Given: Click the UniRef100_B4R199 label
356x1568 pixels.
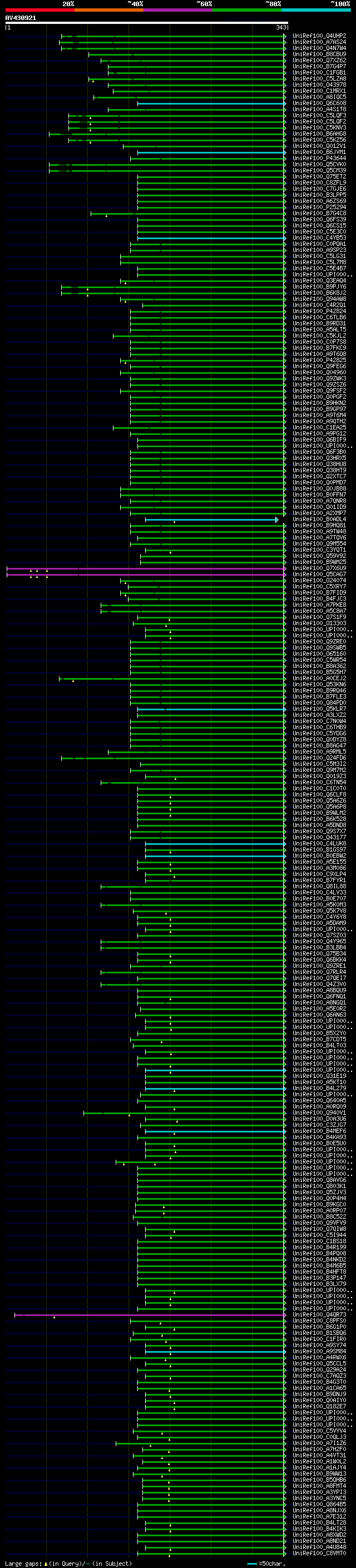Looking at the screenshot, I should click(x=319, y=1248).
